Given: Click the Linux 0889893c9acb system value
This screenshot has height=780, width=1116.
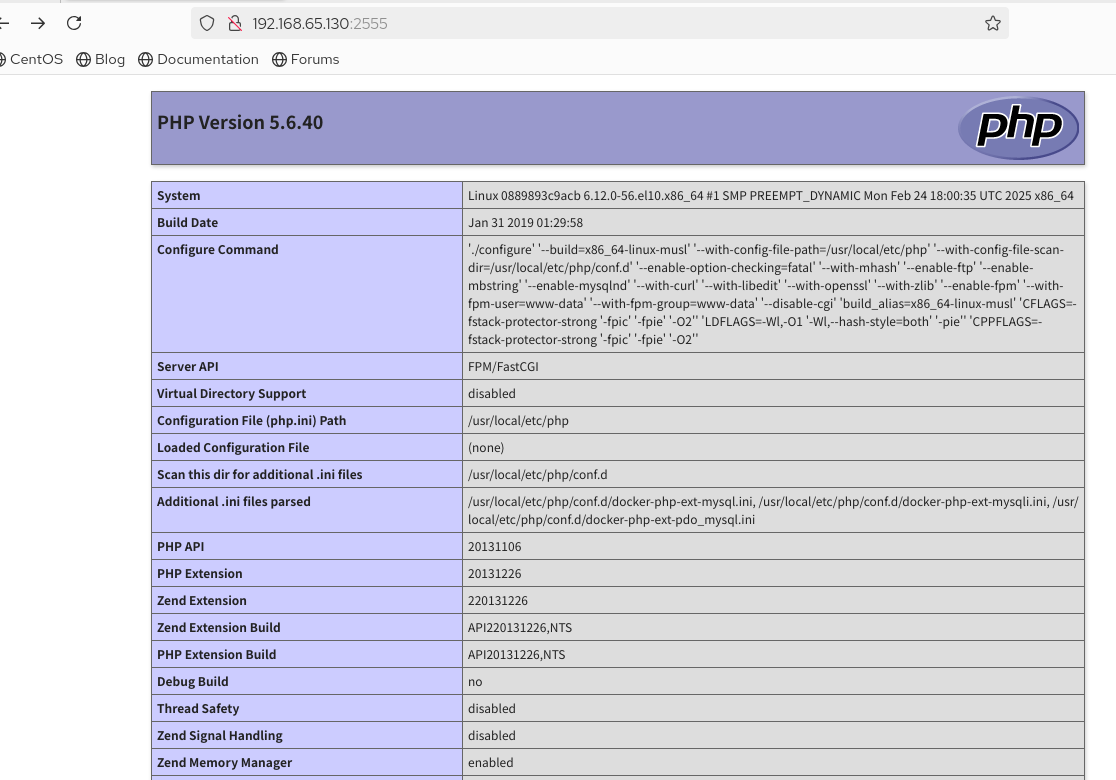Looking at the screenshot, I should point(771,196).
